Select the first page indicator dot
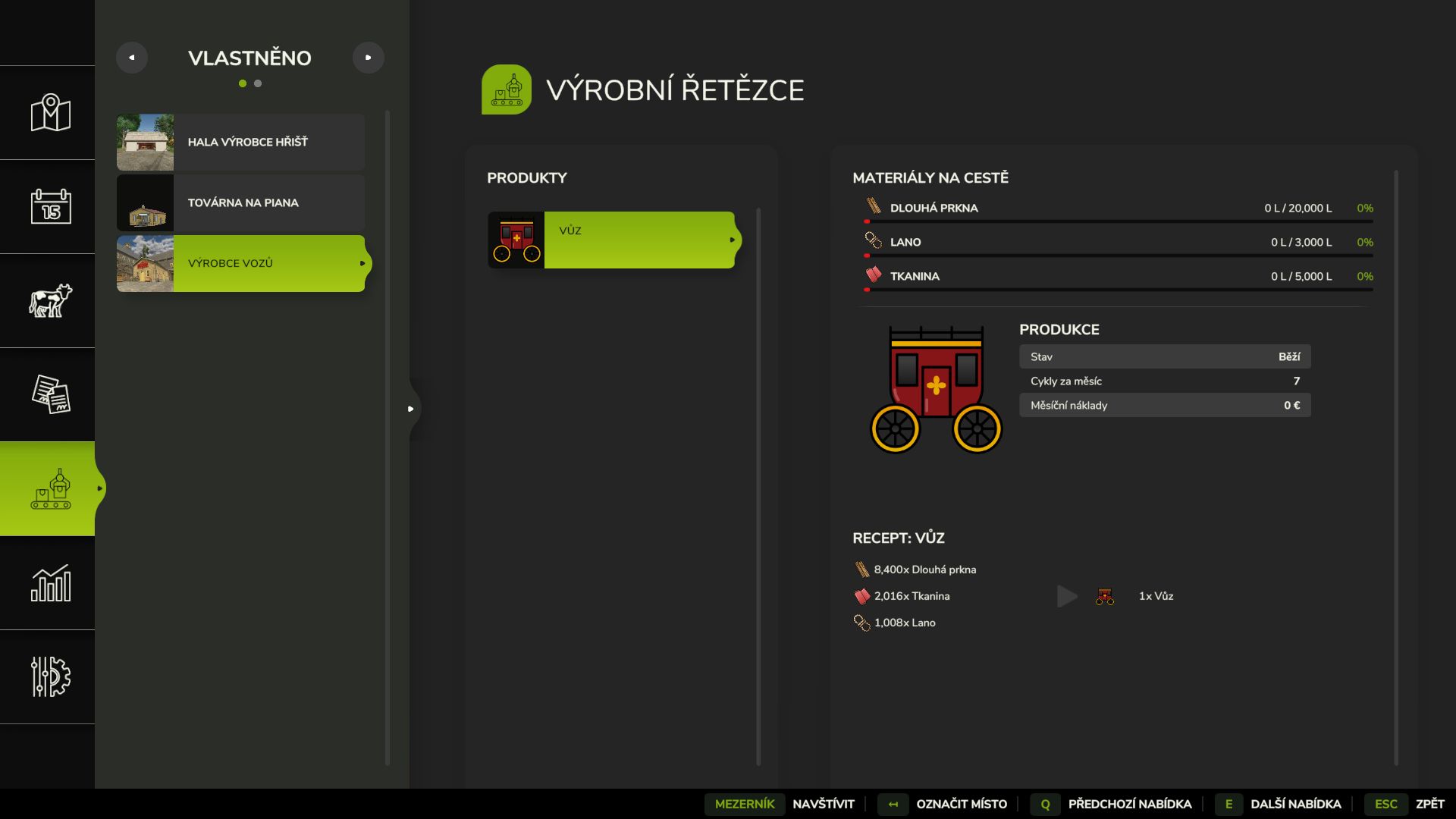The image size is (1456, 819). (x=243, y=83)
